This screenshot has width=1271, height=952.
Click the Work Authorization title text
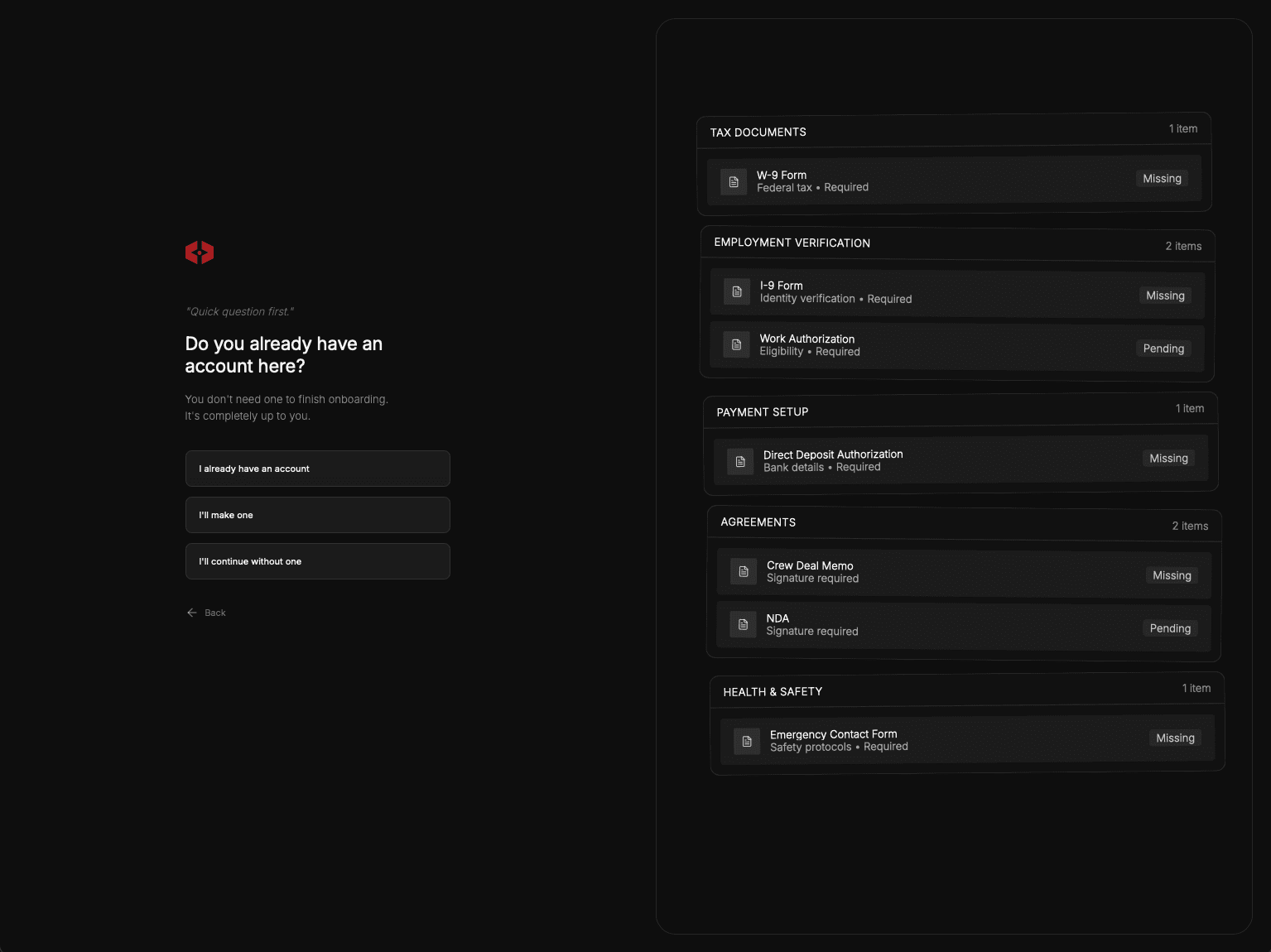[807, 339]
